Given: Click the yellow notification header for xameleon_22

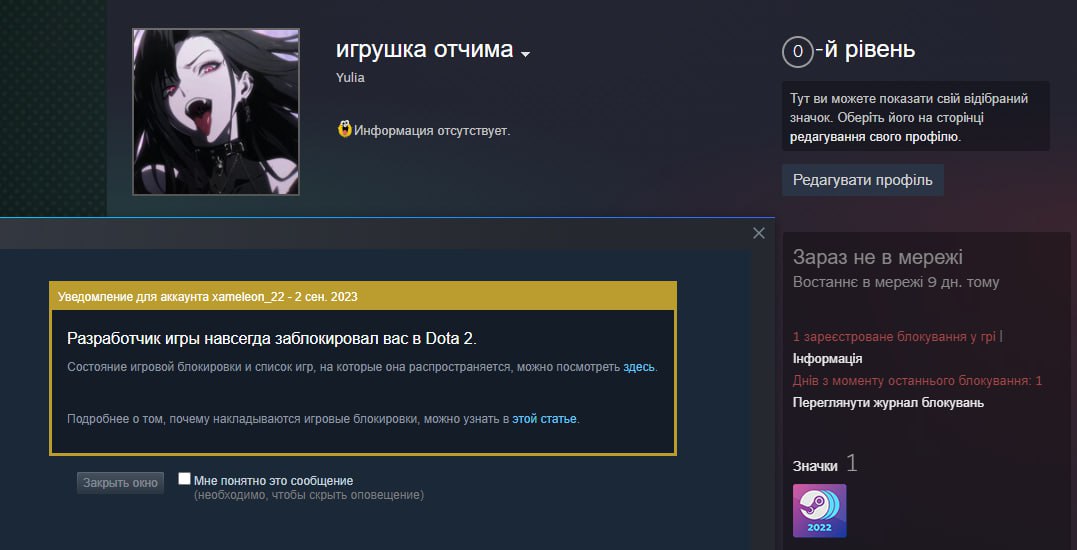Looking at the screenshot, I should click(x=363, y=297).
